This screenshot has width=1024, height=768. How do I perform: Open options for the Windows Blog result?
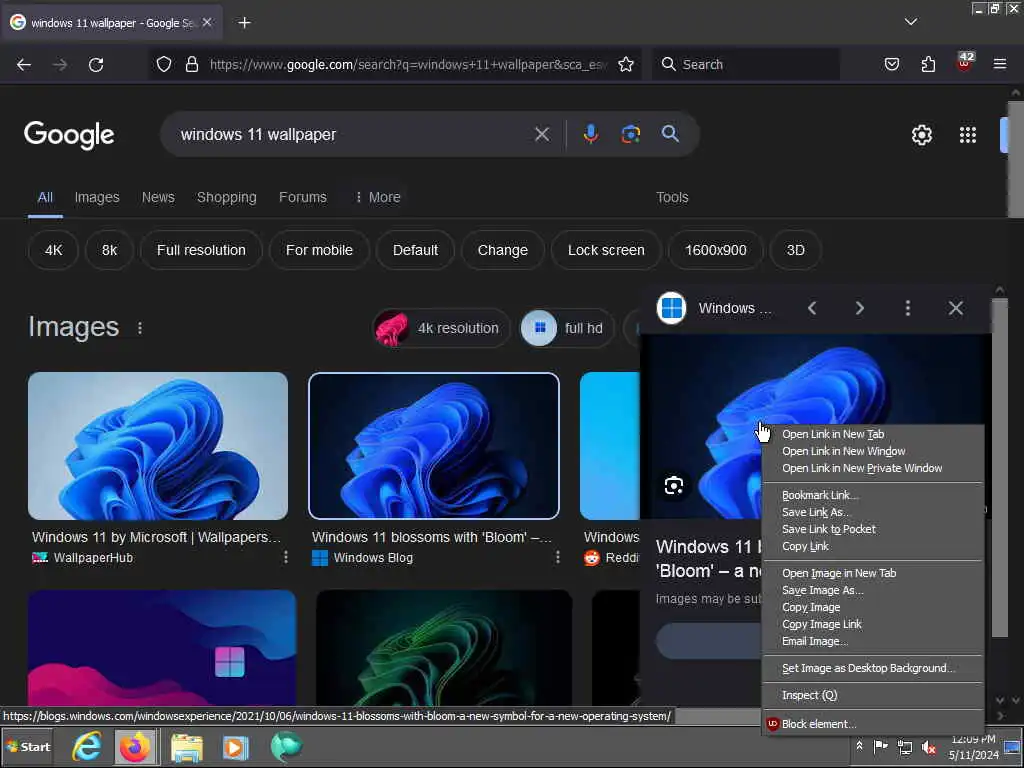coord(557,557)
